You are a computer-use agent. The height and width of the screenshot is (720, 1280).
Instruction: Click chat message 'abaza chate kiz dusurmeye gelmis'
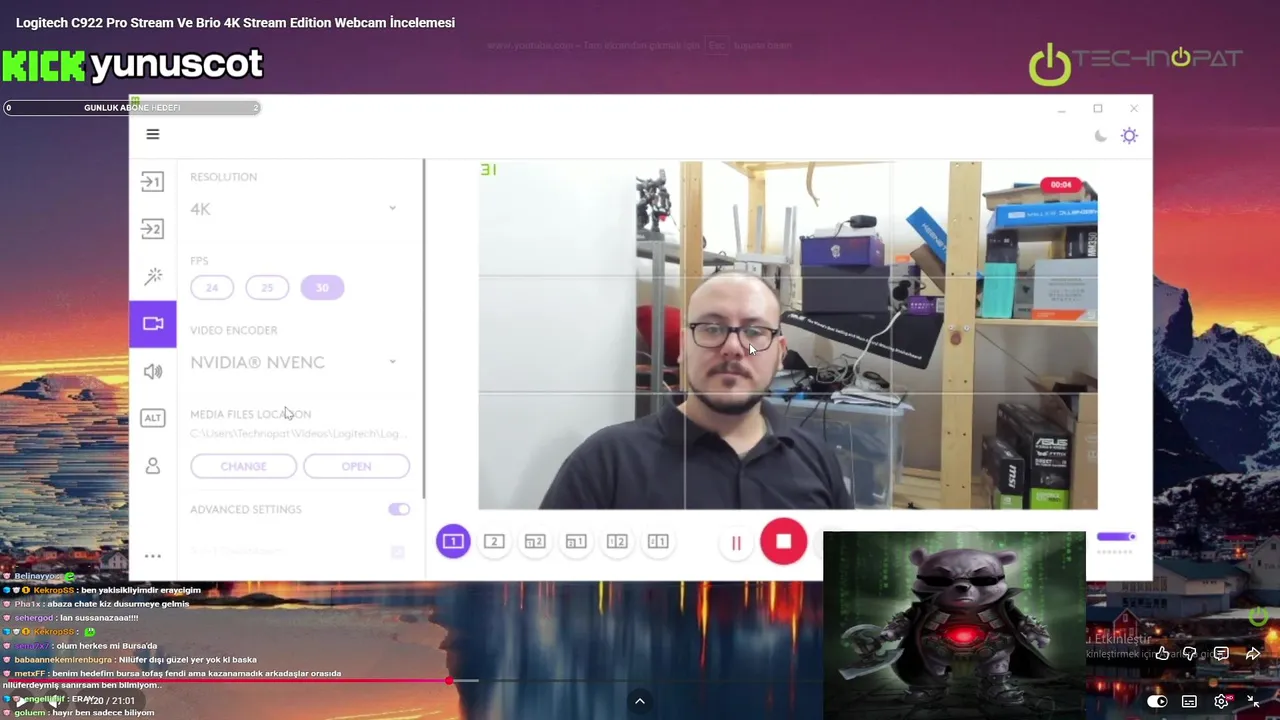pos(118,604)
